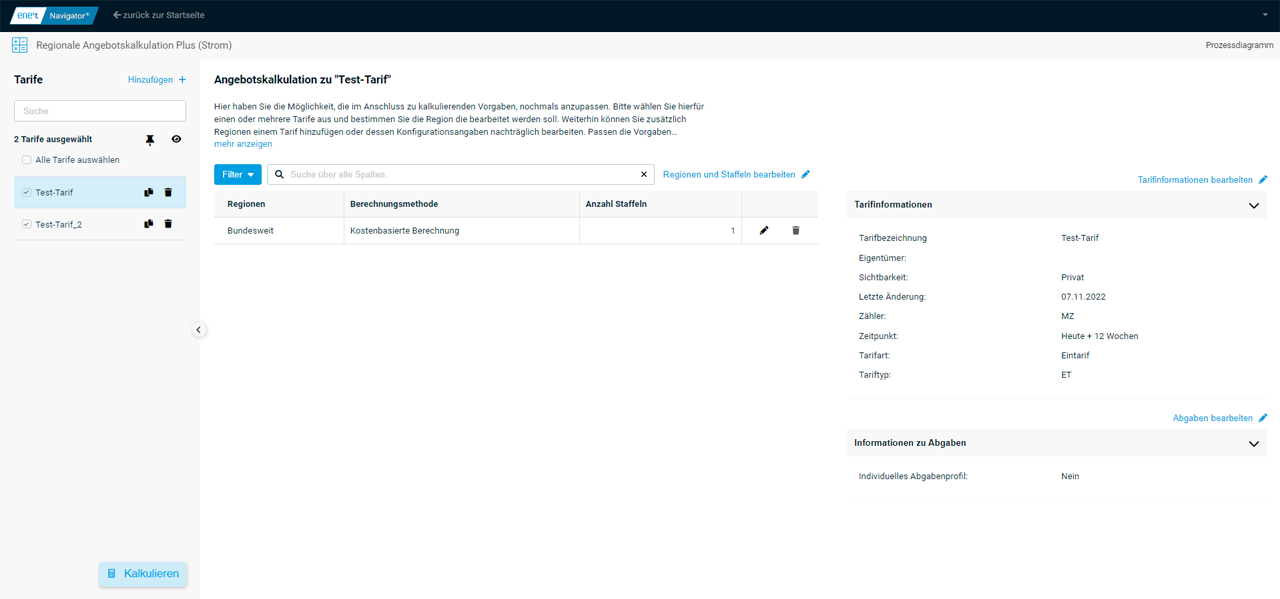Clear the column search with X icon
The image size is (1280, 599).
click(644, 175)
